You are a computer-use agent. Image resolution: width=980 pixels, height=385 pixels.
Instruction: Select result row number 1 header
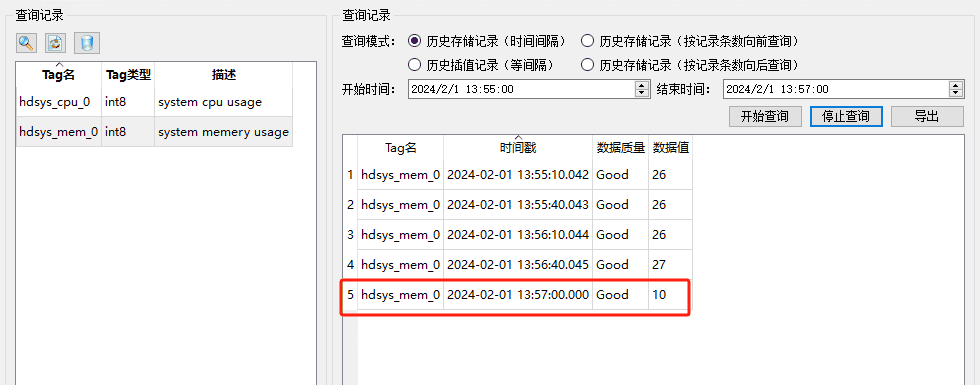pyautogui.click(x=351, y=175)
